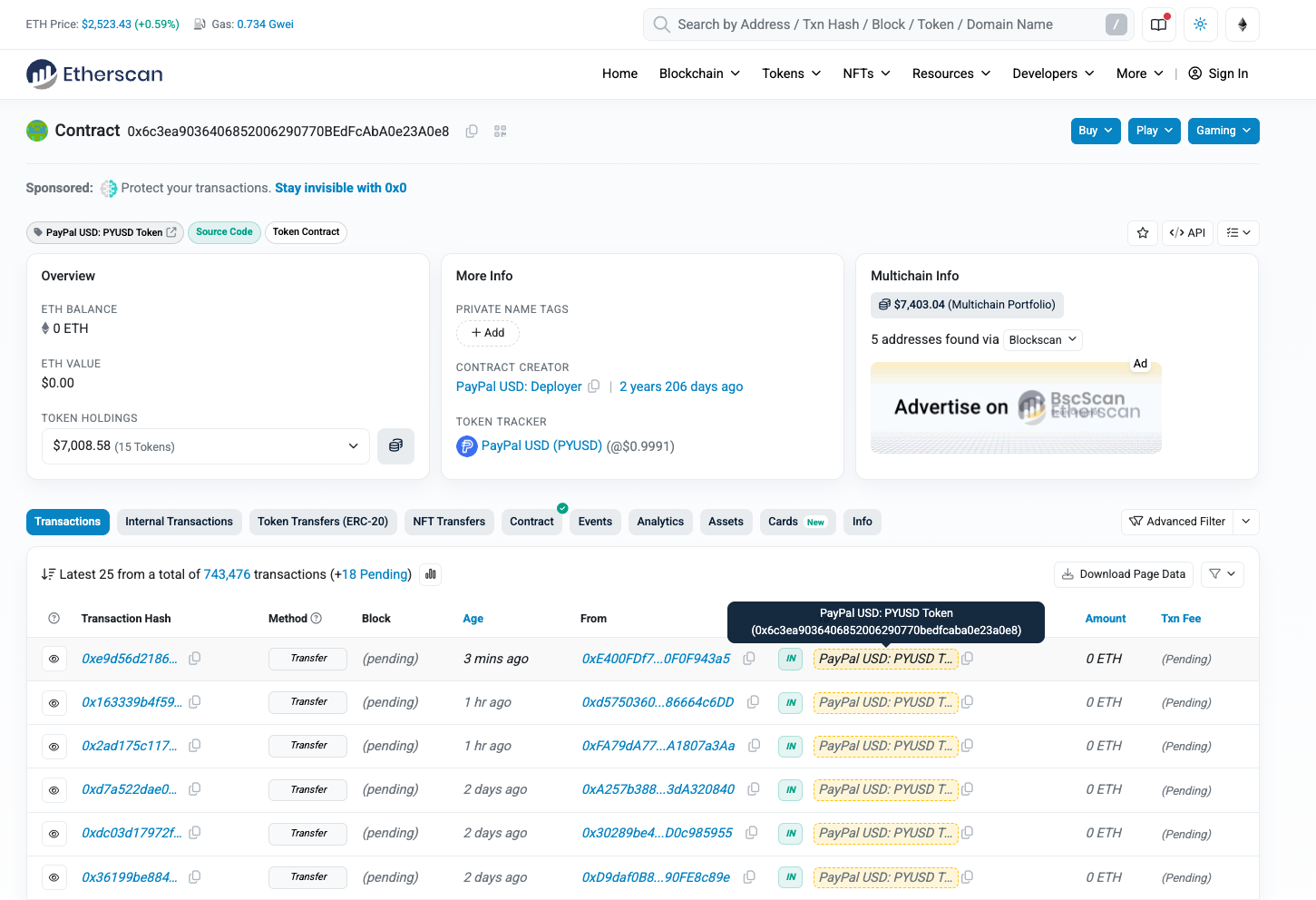The height and width of the screenshot is (900, 1316).
Task: Expand the Blockchain menu
Action: click(x=699, y=73)
